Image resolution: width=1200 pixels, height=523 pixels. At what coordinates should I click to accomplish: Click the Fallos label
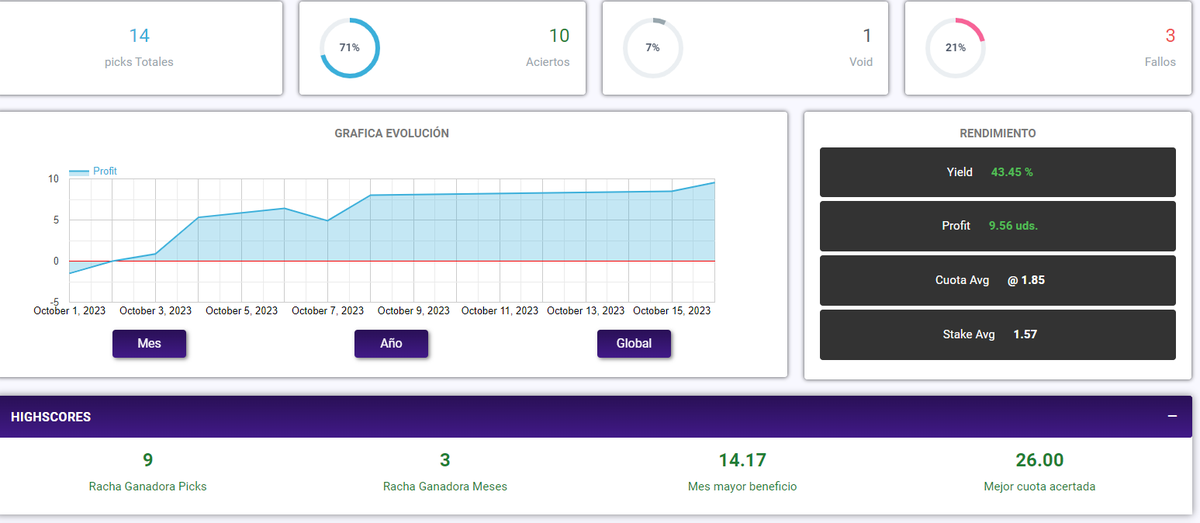coord(1160,62)
